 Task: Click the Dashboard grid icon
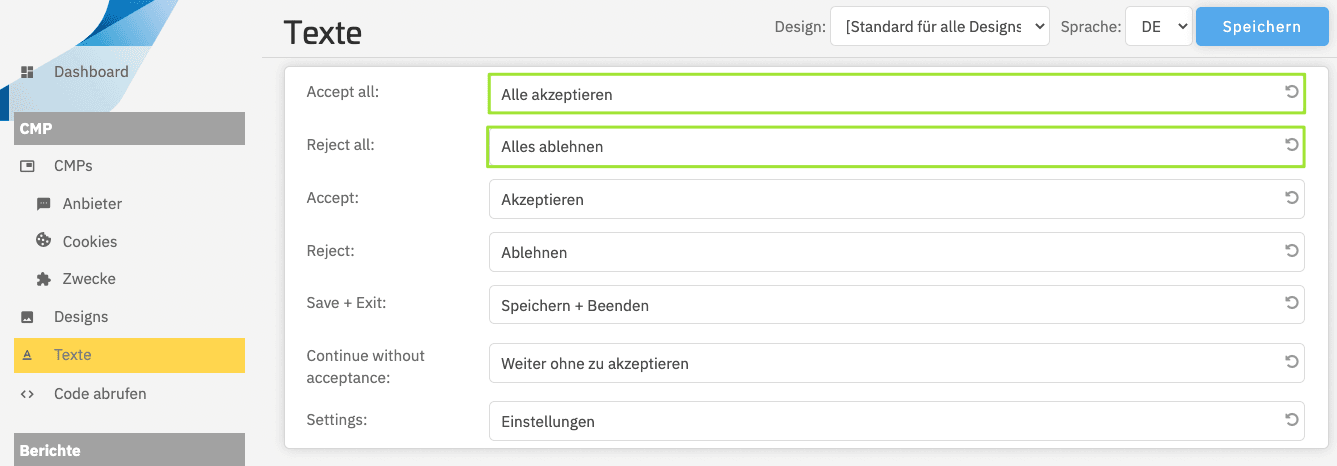[28, 72]
